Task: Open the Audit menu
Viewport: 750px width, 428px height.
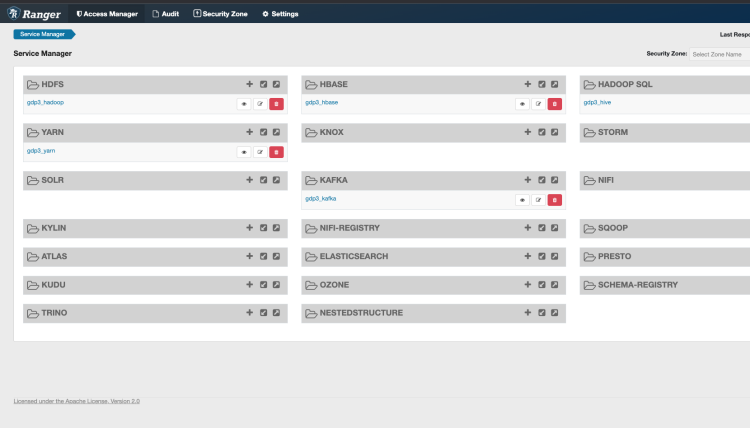Action: pos(165,14)
